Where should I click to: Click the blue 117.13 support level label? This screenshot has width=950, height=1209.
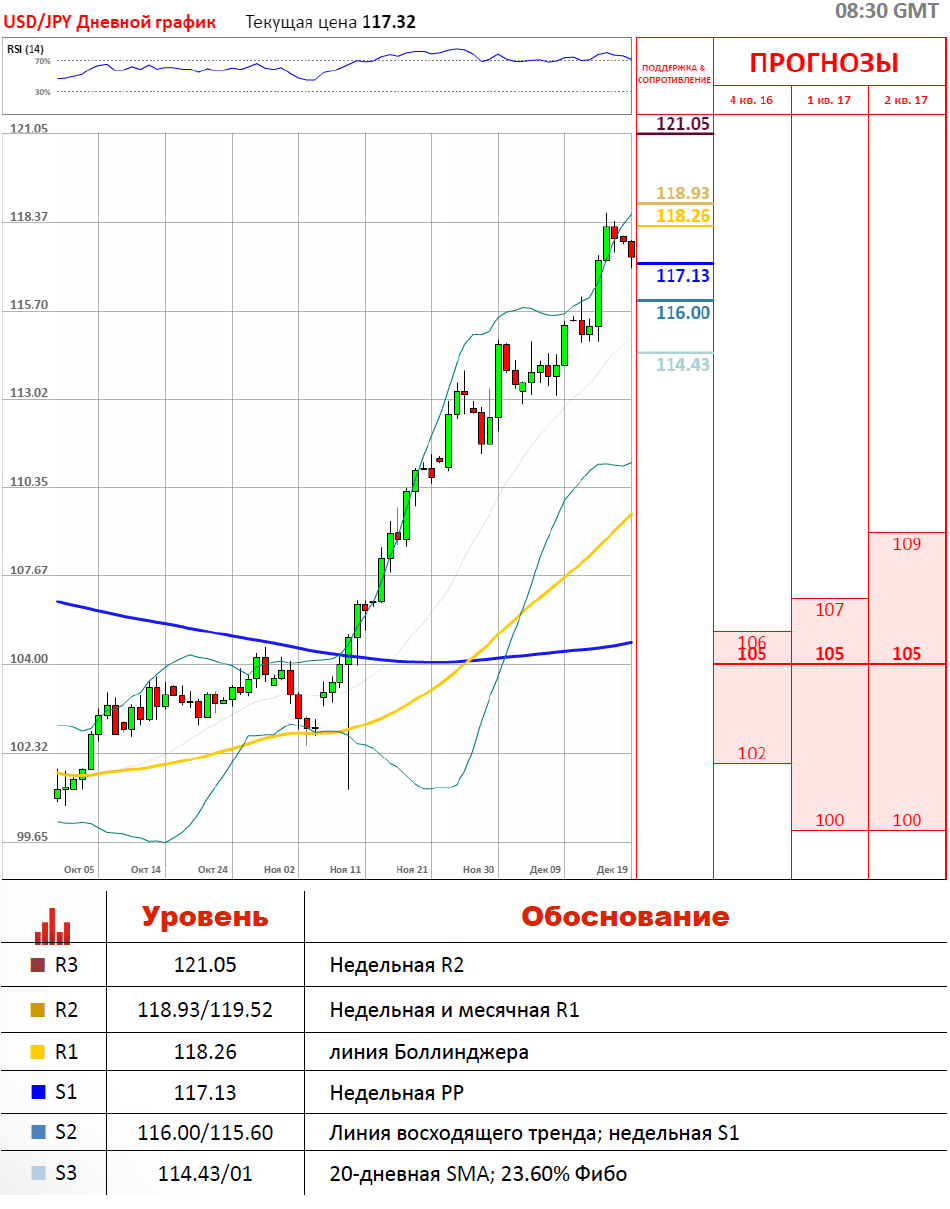[683, 276]
